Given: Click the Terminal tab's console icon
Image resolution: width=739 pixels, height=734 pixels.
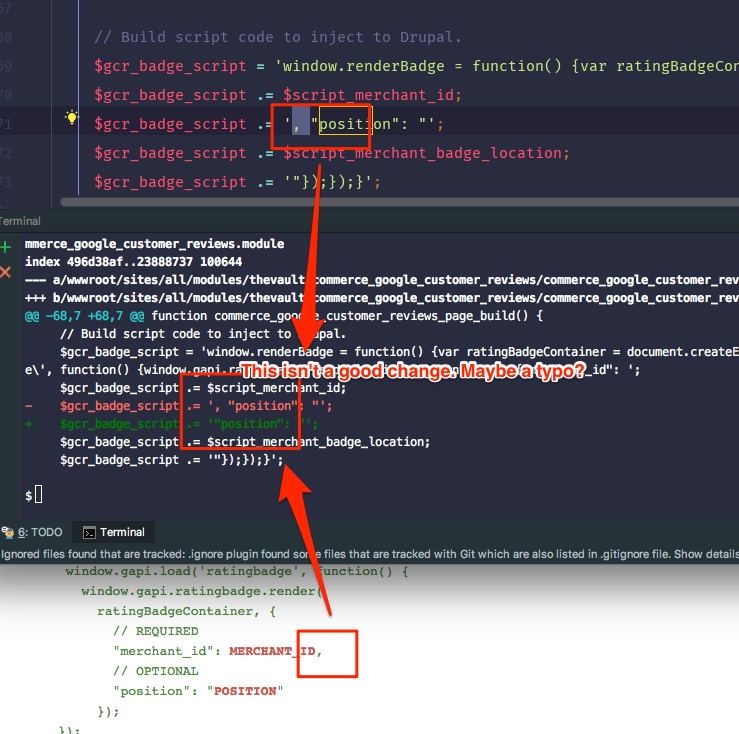Looking at the screenshot, I should click(90, 533).
